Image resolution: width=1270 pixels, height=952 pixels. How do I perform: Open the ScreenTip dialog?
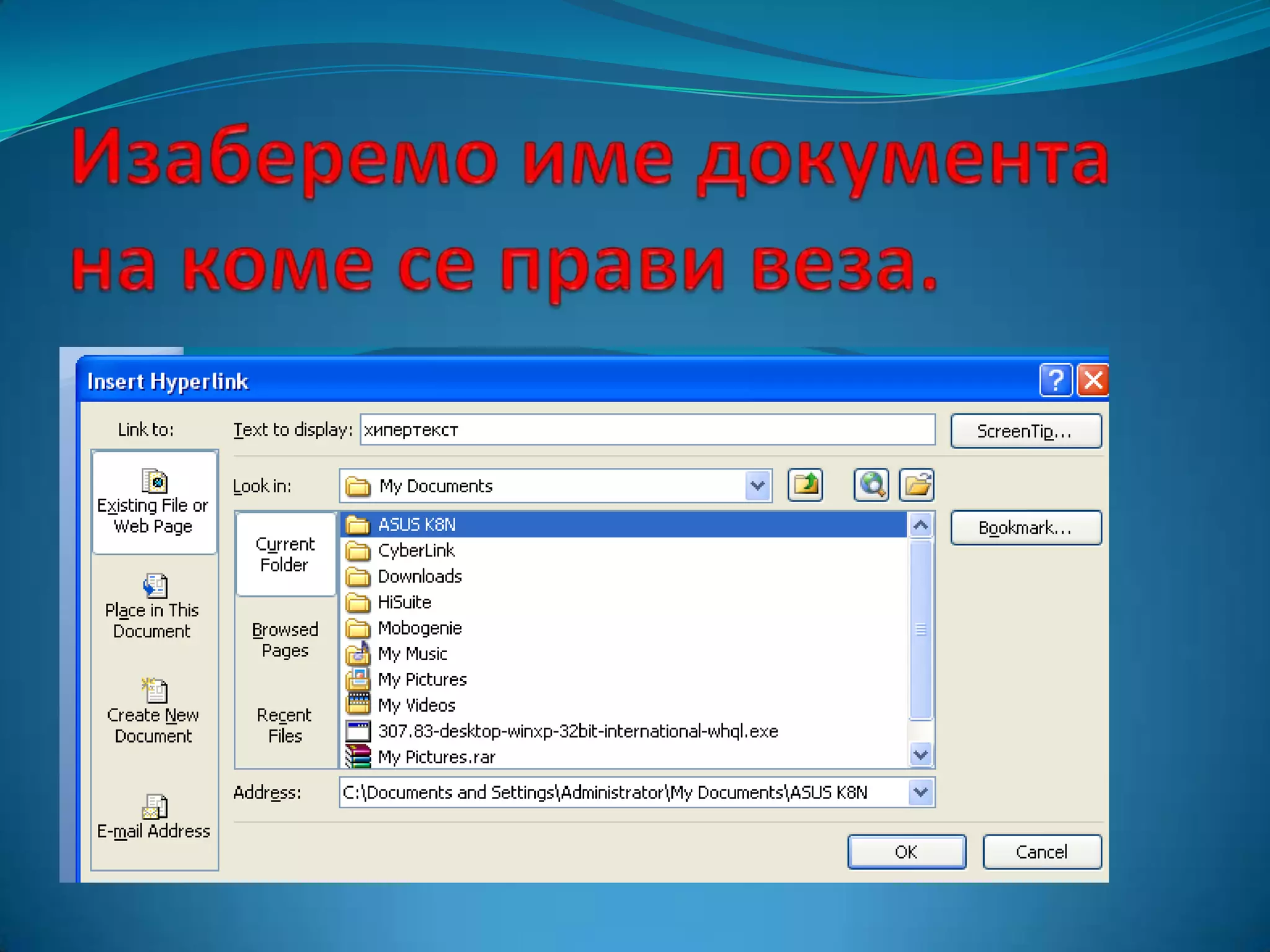point(1025,431)
